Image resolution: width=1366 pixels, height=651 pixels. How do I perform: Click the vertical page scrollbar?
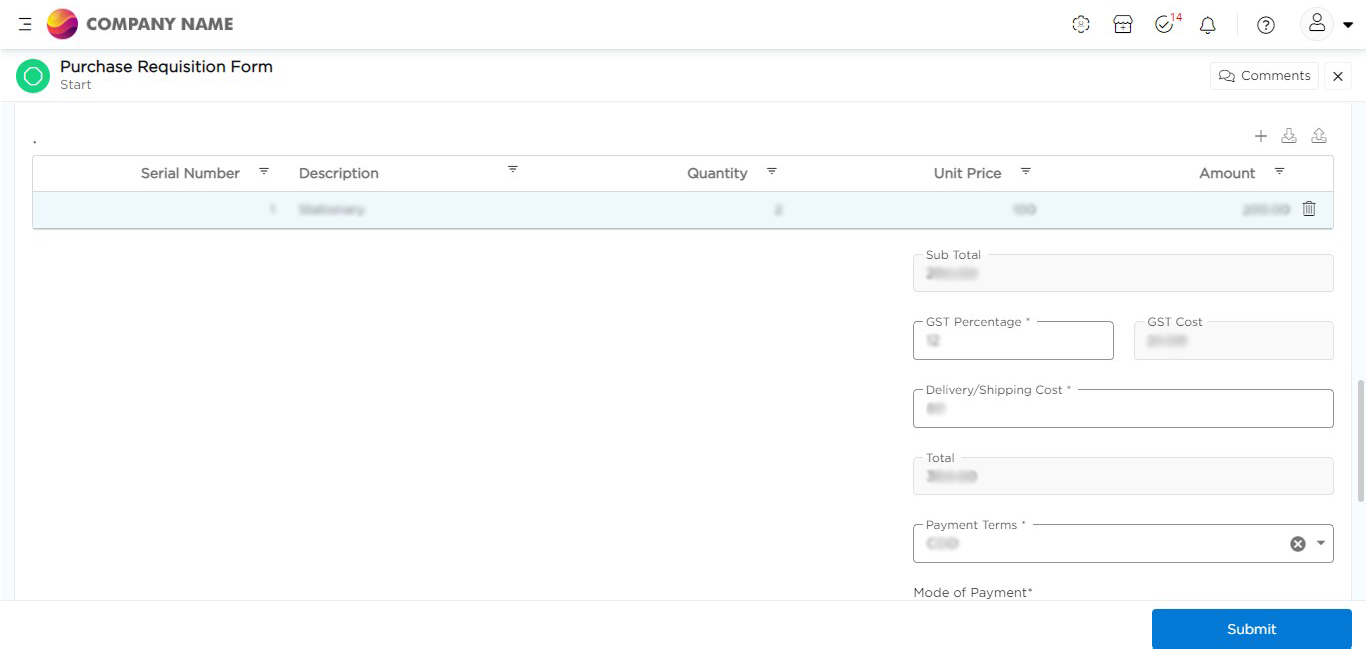coord(1360,440)
